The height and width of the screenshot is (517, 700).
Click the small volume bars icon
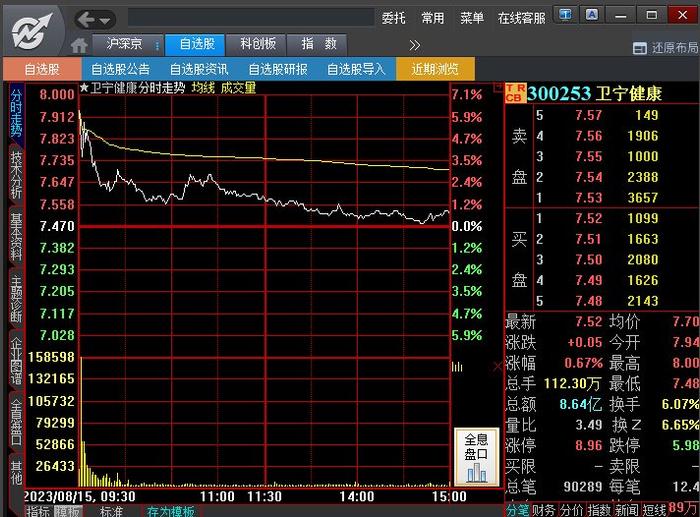pos(457,367)
